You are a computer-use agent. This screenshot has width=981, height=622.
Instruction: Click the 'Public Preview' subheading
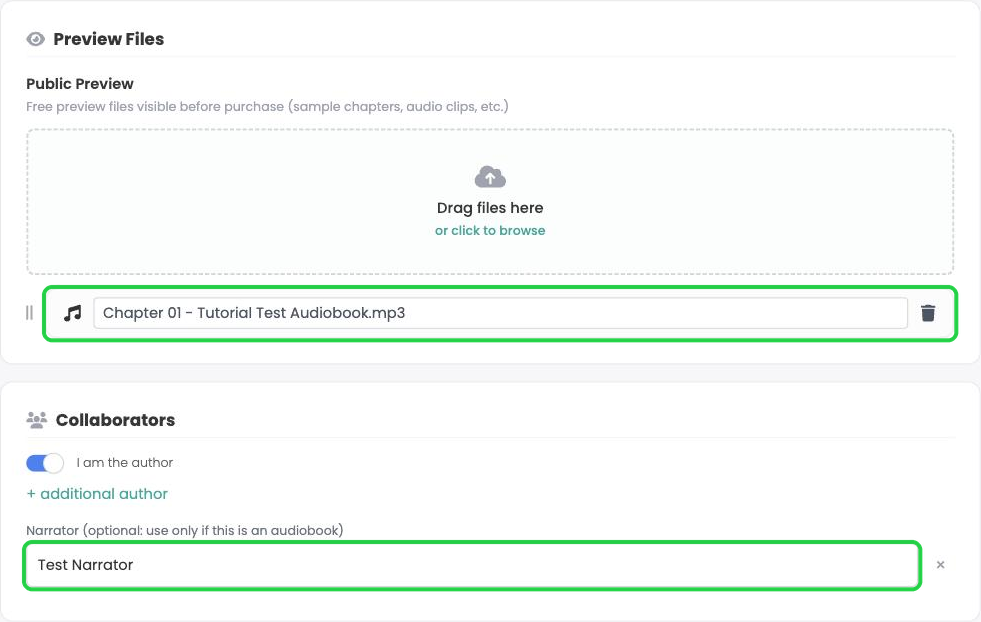(79, 84)
